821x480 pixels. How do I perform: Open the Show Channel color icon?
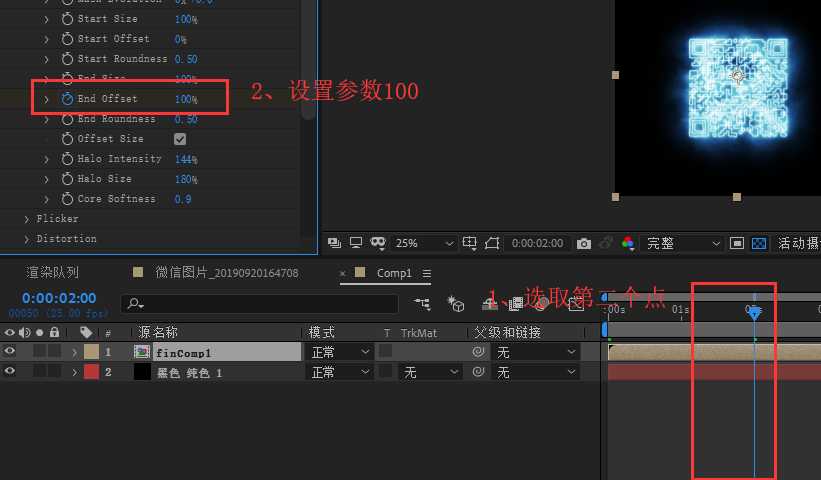(x=628, y=243)
